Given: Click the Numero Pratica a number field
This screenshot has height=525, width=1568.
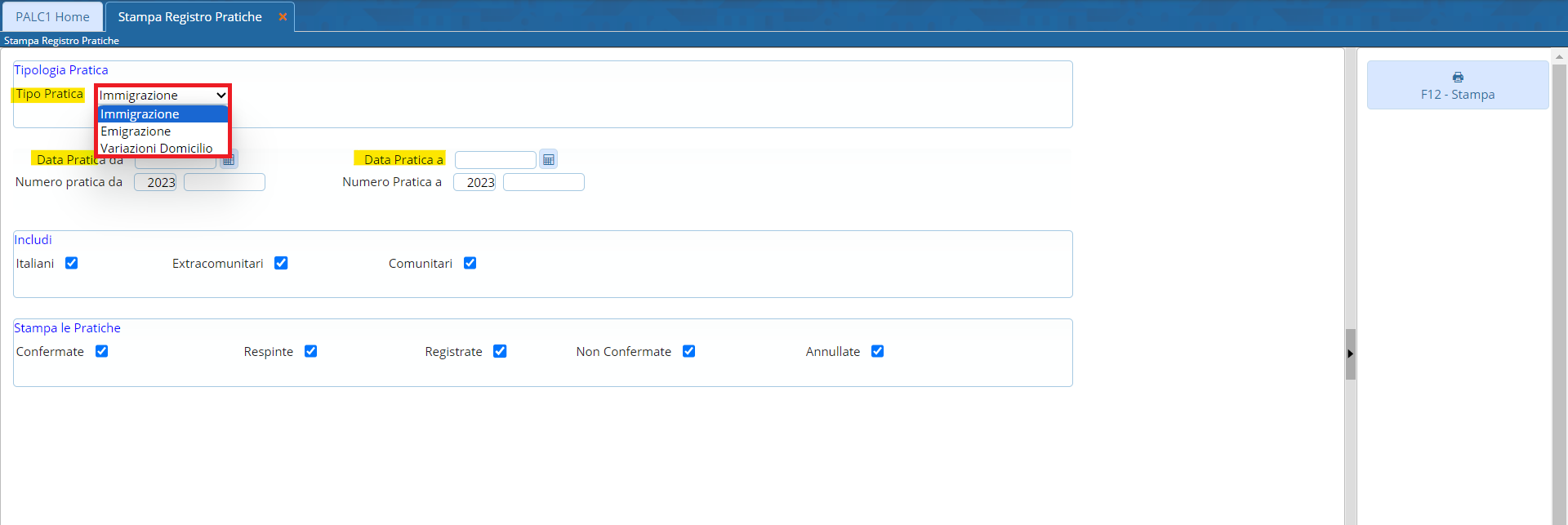Looking at the screenshot, I should (x=543, y=182).
